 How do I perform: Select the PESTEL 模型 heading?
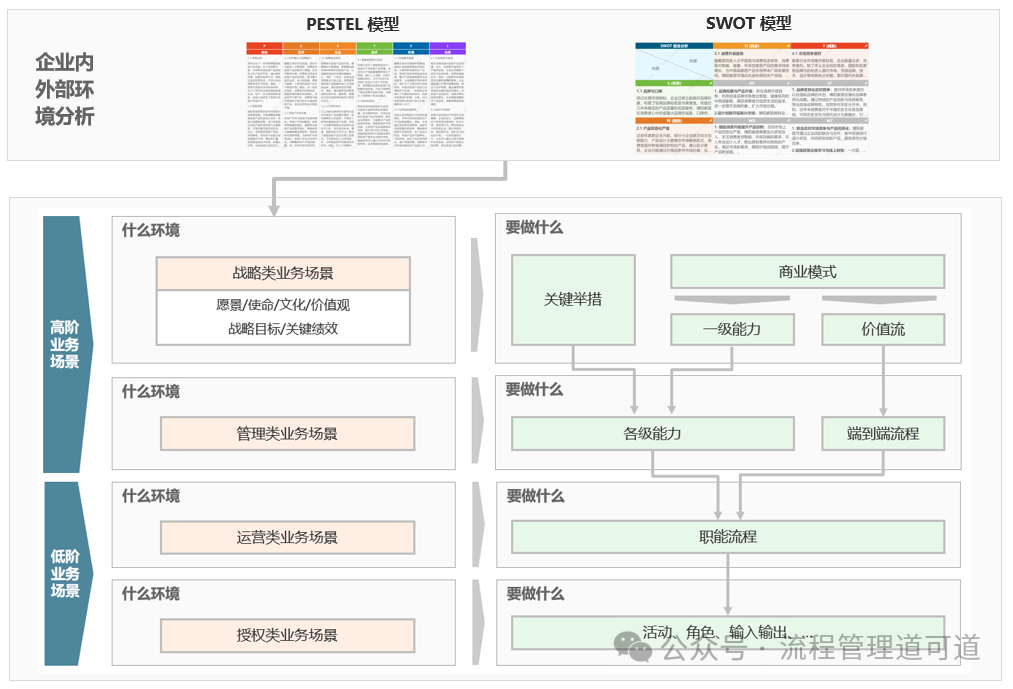(352, 25)
